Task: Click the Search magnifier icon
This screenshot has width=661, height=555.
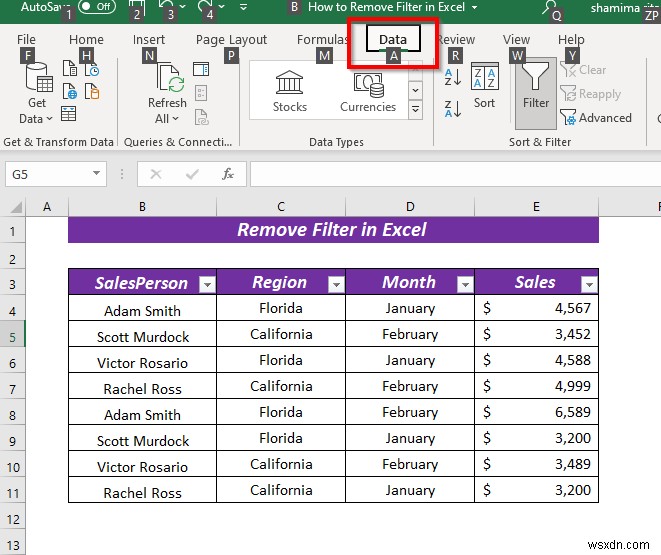Action: click(x=550, y=7)
